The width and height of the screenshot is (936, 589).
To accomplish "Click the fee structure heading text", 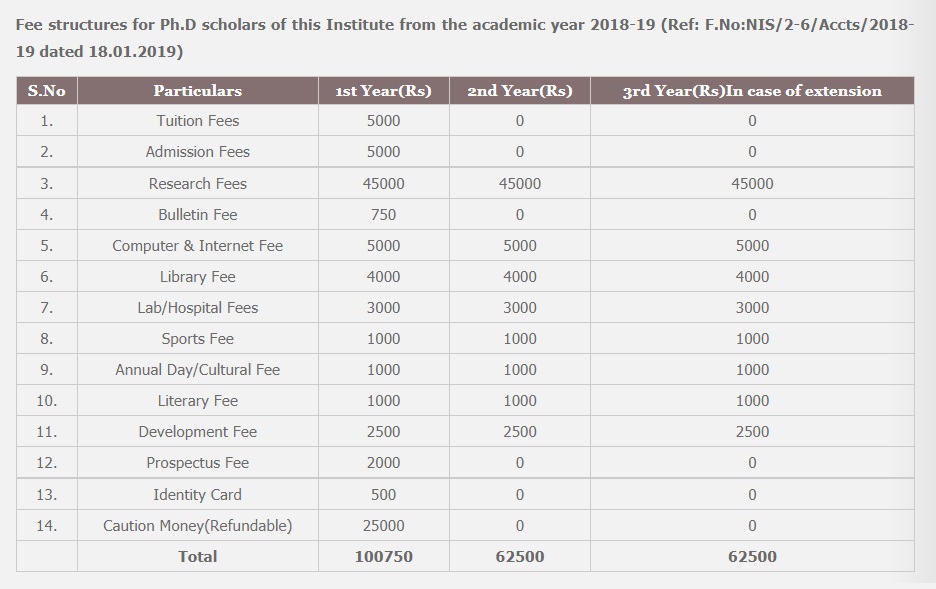I will tap(464, 38).
